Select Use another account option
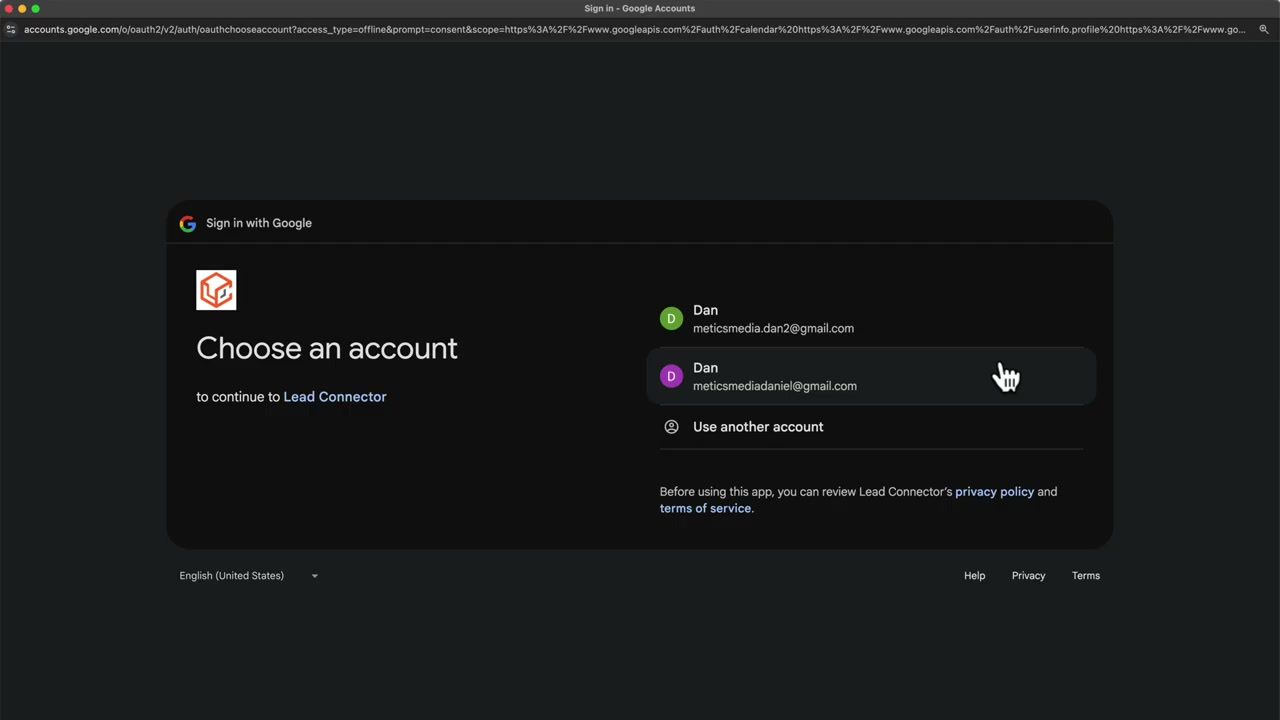The image size is (1280, 720). click(x=871, y=427)
